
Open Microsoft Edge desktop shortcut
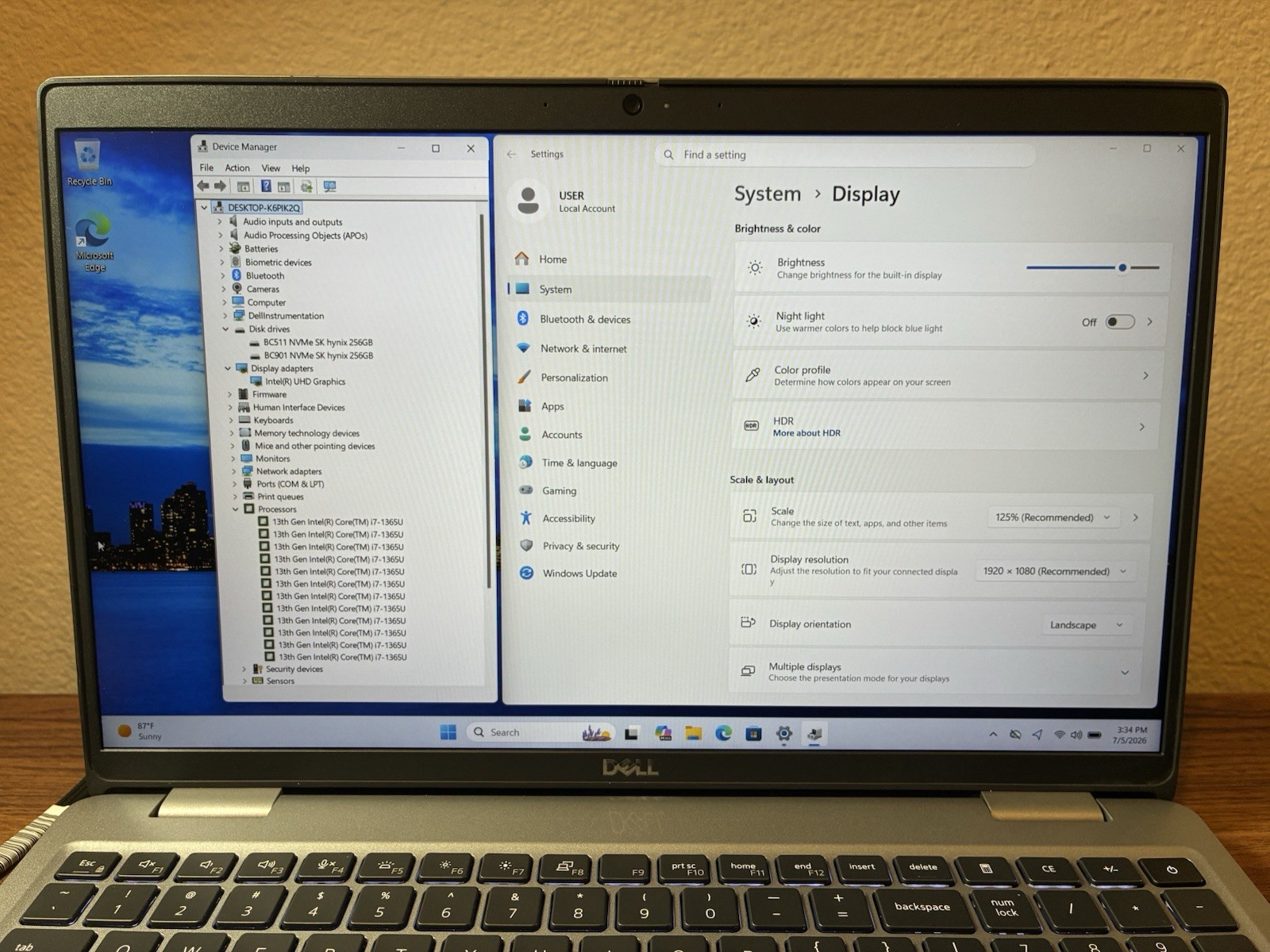[94, 243]
